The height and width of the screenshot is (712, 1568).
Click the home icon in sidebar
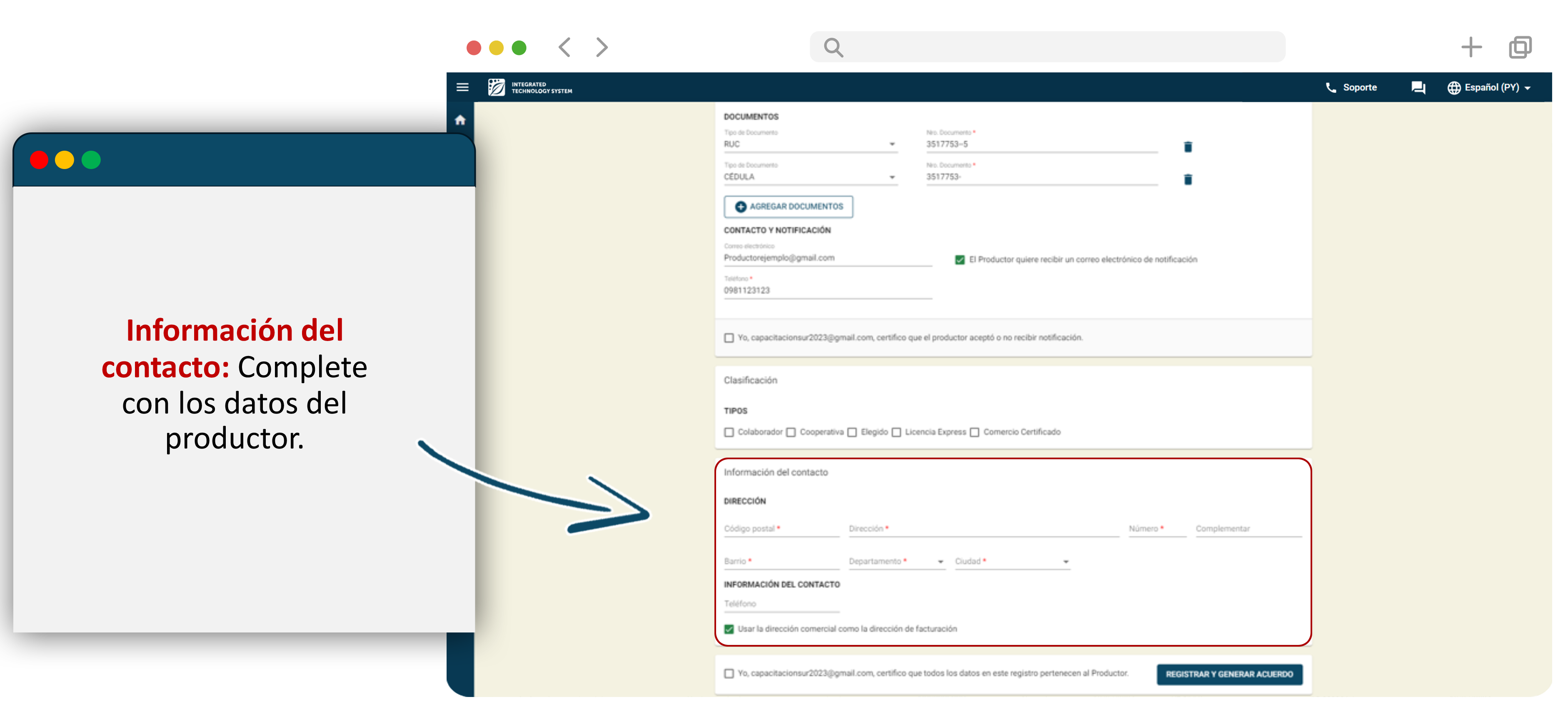click(x=460, y=120)
